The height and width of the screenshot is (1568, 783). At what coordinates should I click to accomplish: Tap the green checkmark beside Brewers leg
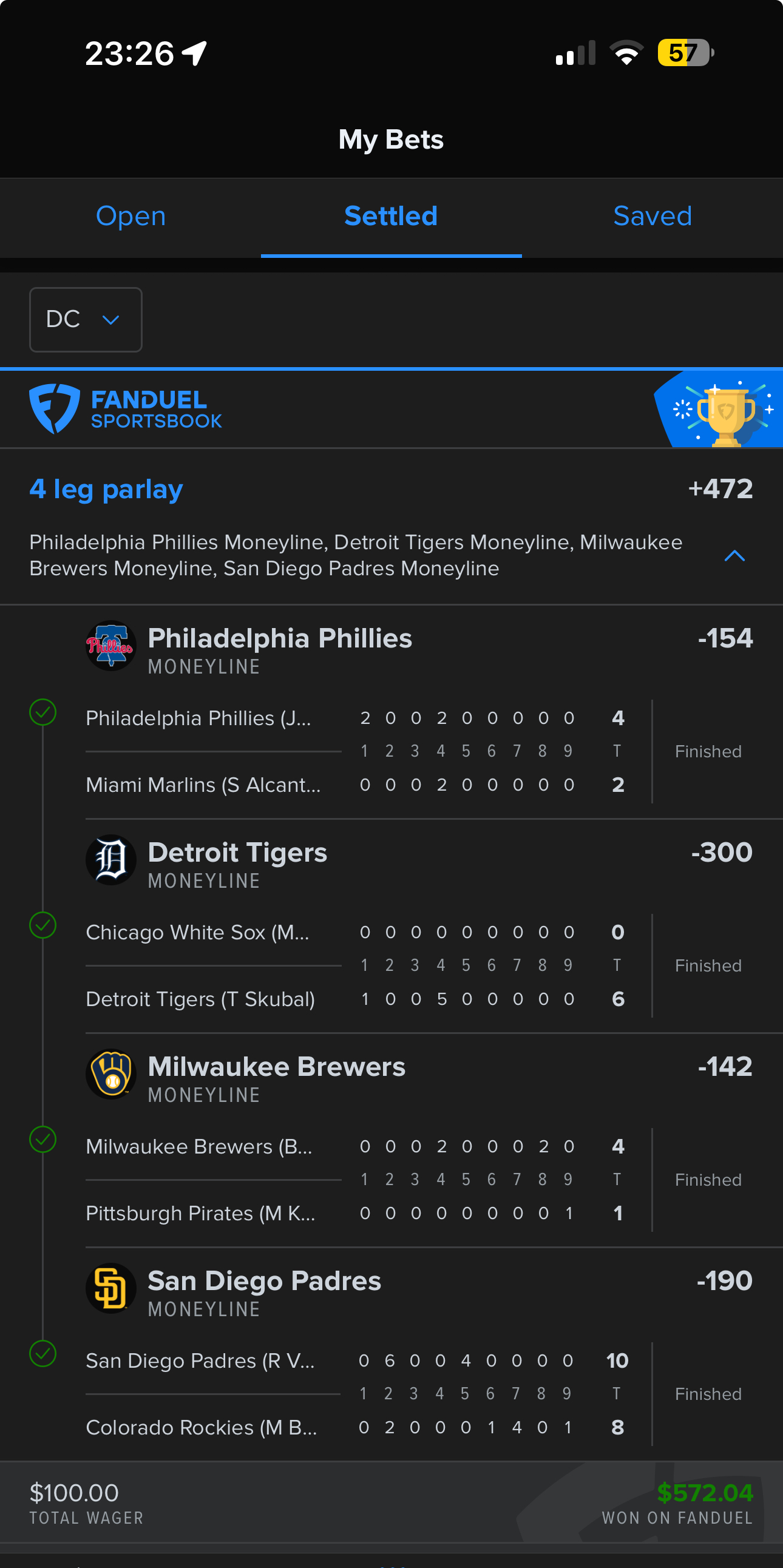(42, 1140)
